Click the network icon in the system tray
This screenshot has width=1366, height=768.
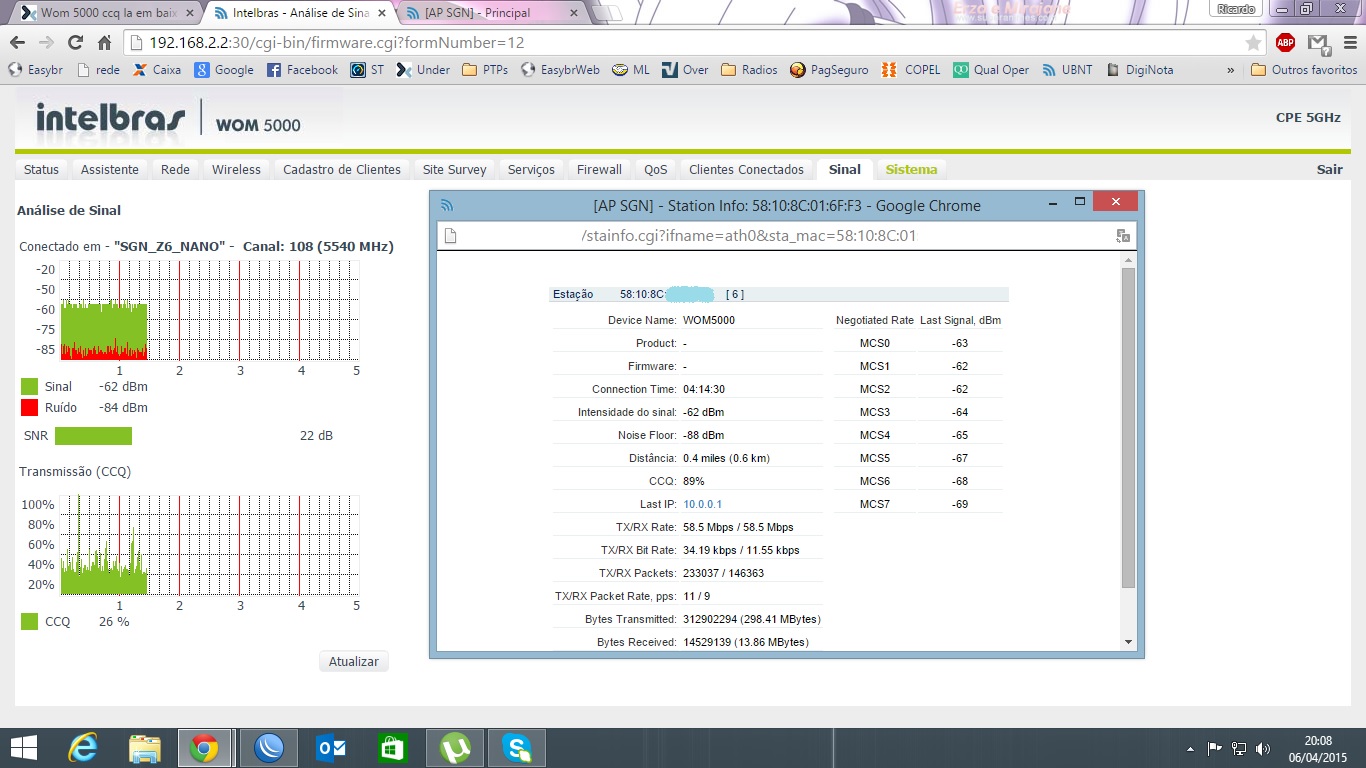pos(1239,748)
